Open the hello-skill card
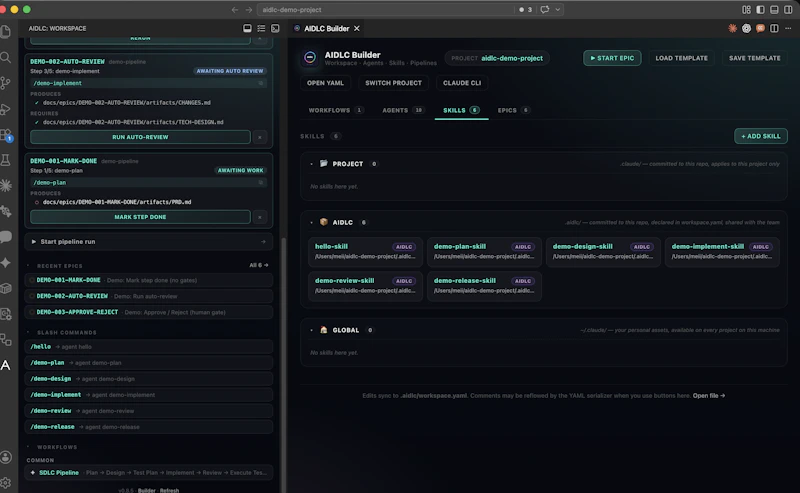This screenshot has height=493, width=800. [365, 252]
